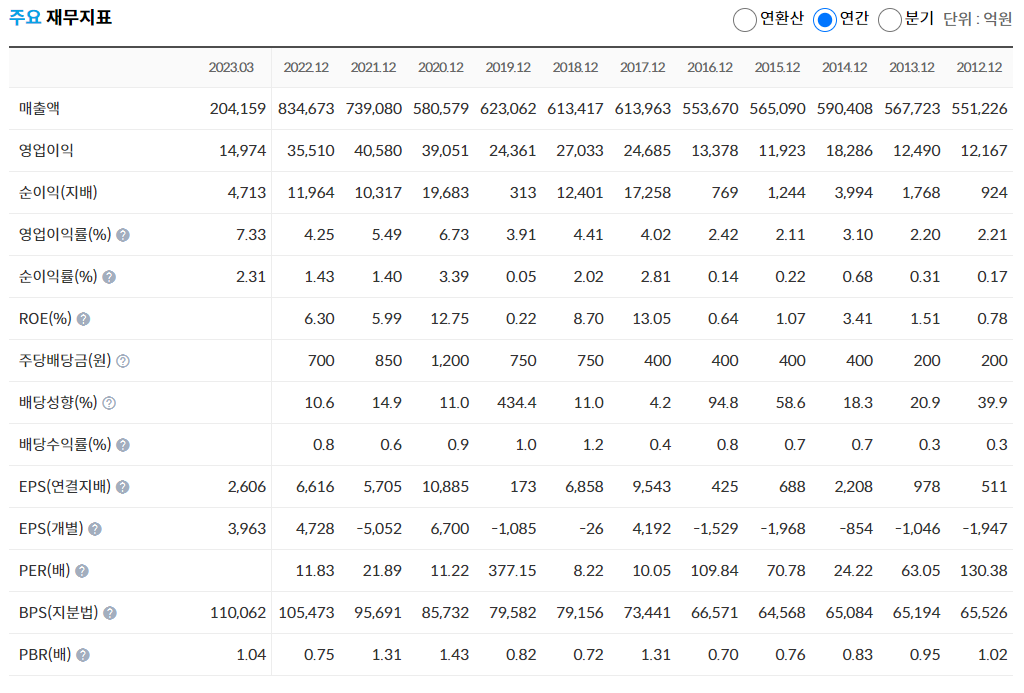Click PER value 130.38

pyautogui.click(x=984, y=571)
